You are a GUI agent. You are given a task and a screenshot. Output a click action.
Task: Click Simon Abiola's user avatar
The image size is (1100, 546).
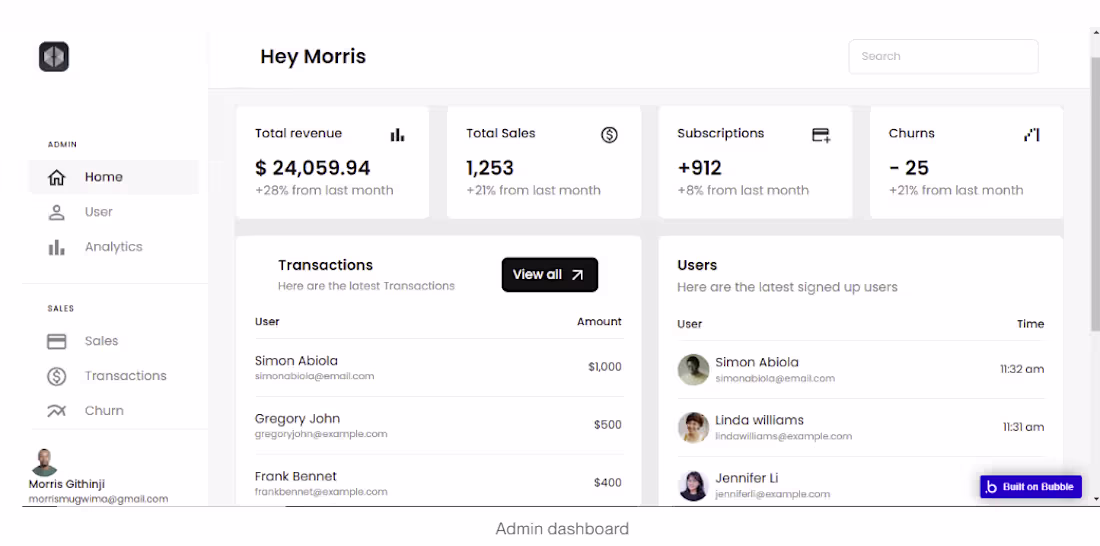[x=693, y=370]
